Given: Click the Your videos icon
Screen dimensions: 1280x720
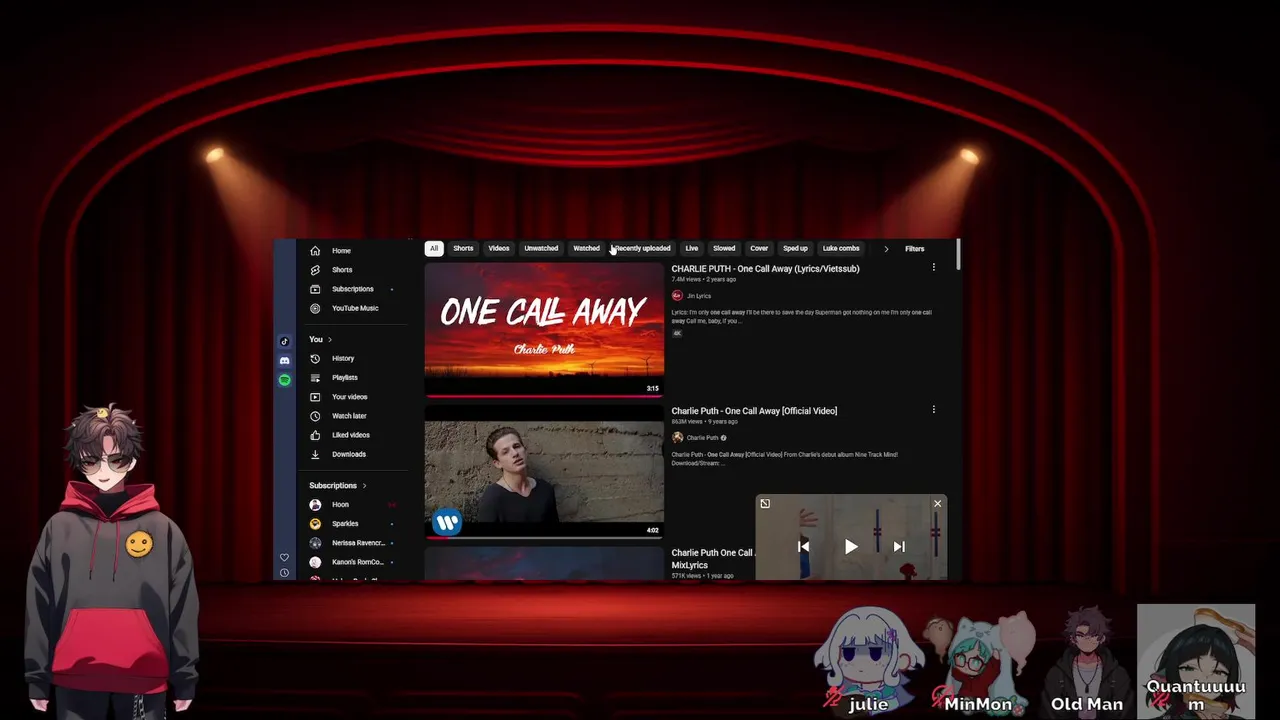Looking at the screenshot, I should [x=315, y=397].
